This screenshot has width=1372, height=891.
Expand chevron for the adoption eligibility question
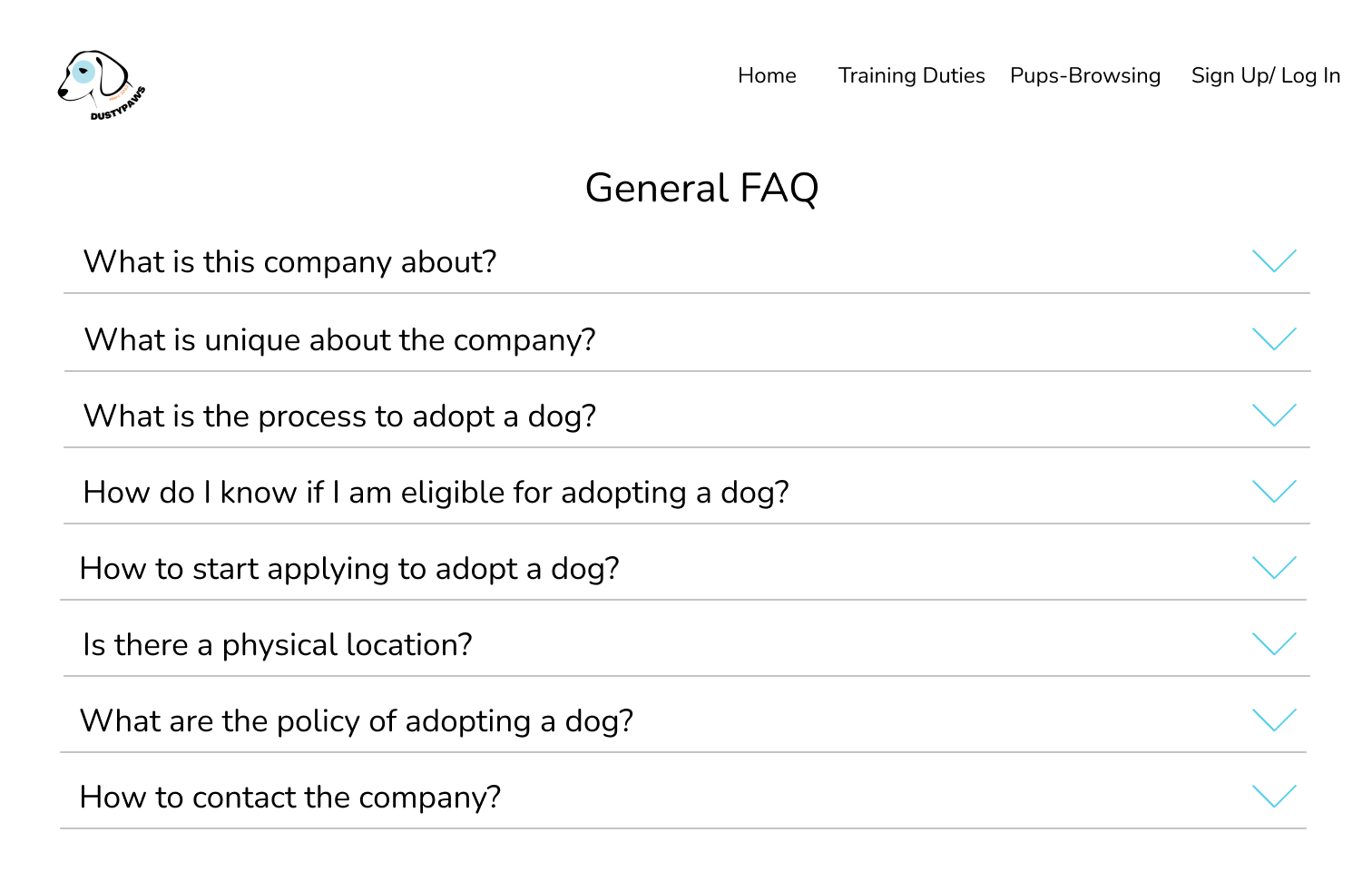click(1274, 492)
